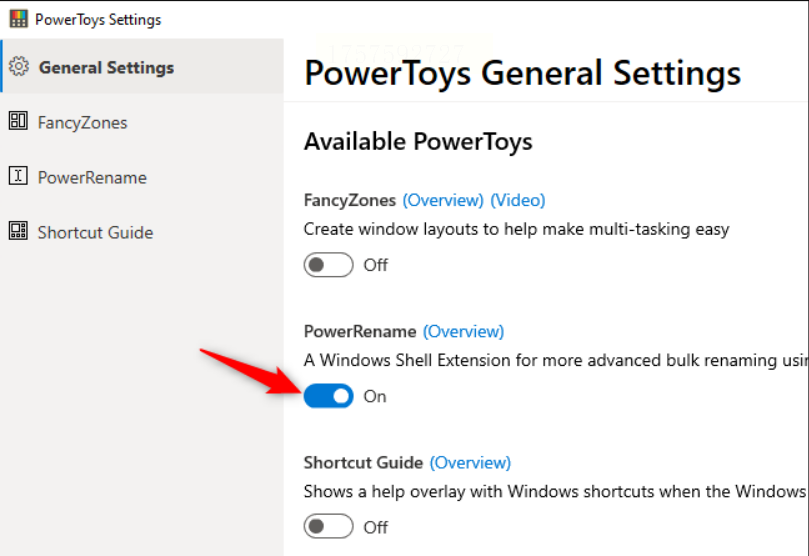
Task: Click the Available PowerToys section heading
Action: (x=418, y=141)
